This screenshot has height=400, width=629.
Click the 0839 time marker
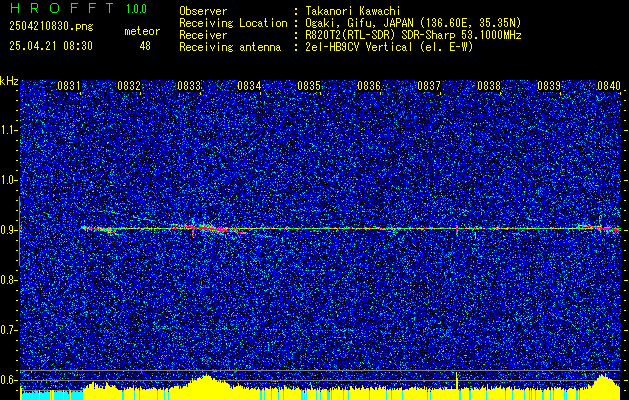point(549,86)
